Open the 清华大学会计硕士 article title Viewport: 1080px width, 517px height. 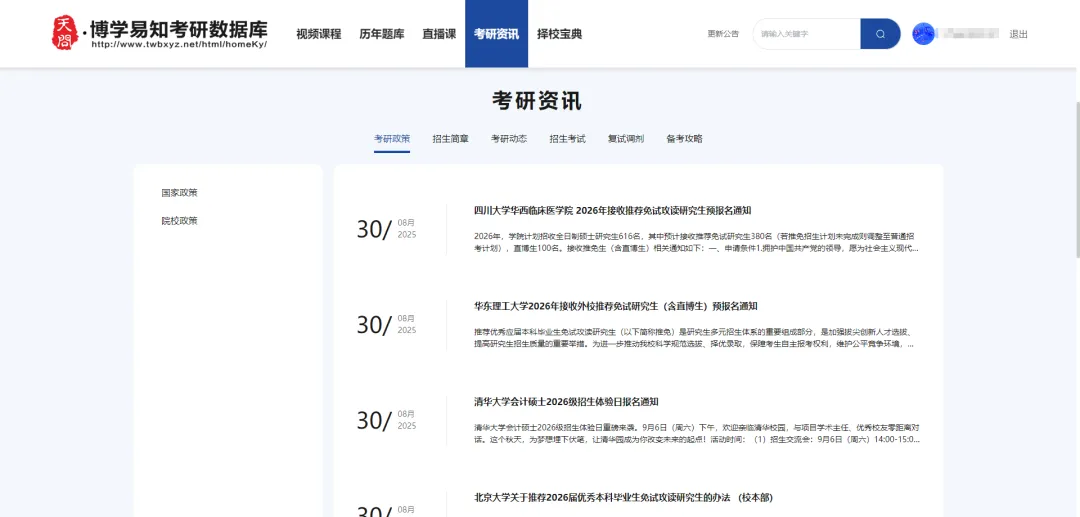click(x=566, y=402)
